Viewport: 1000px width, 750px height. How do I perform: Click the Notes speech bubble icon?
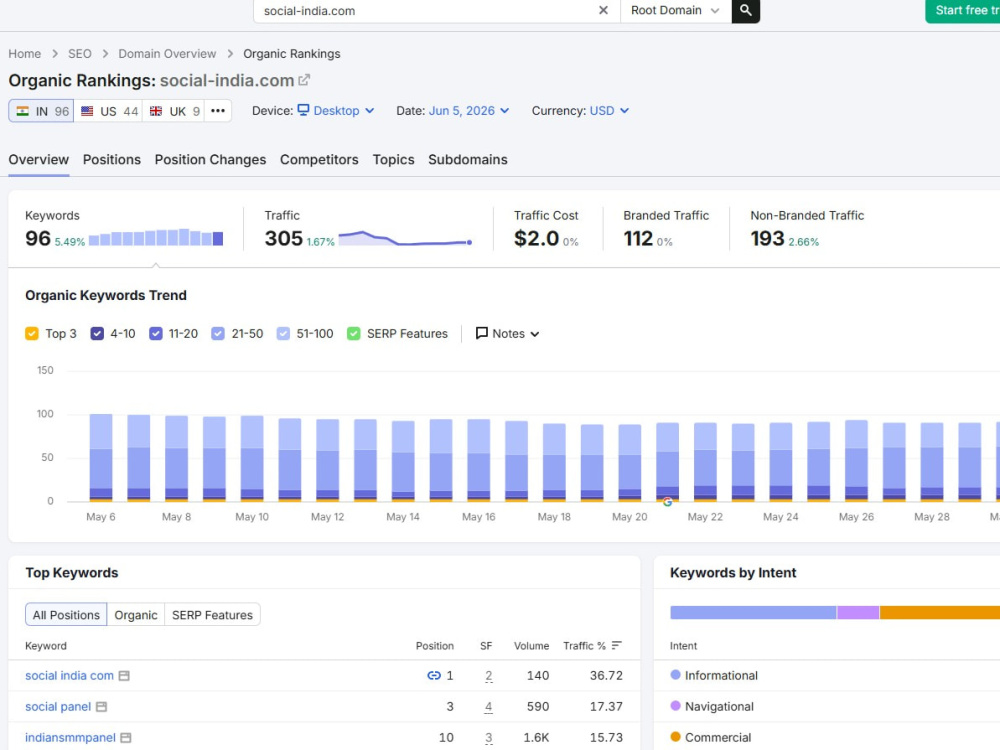pyautogui.click(x=482, y=333)
